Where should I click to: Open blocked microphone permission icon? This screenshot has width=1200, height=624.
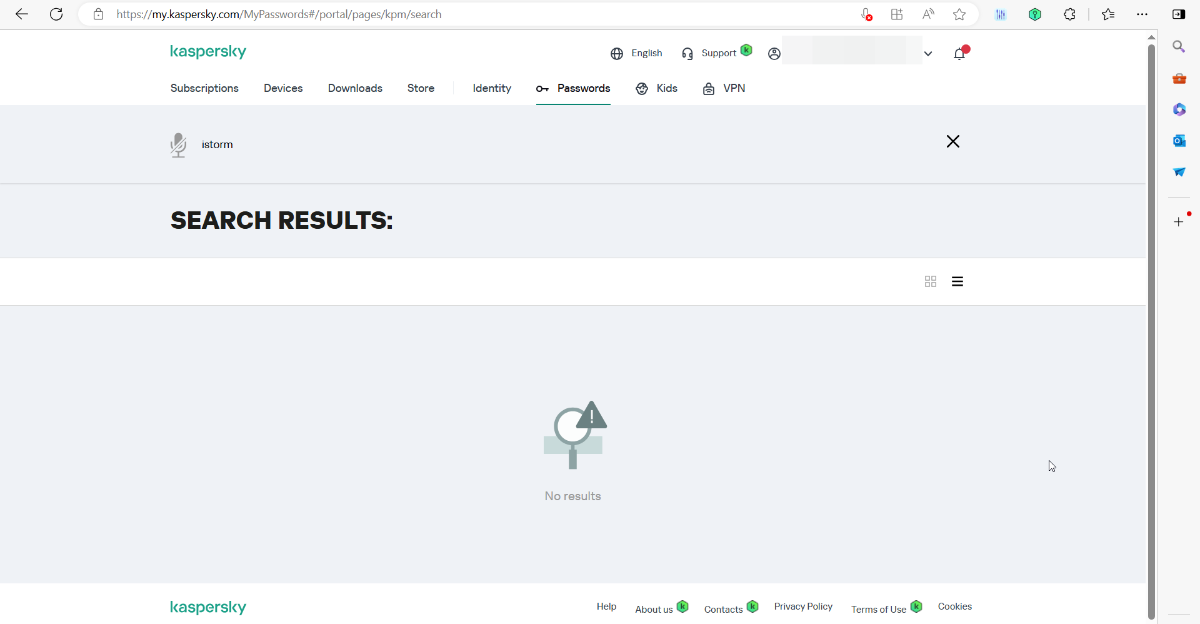[x=867, y=15]
